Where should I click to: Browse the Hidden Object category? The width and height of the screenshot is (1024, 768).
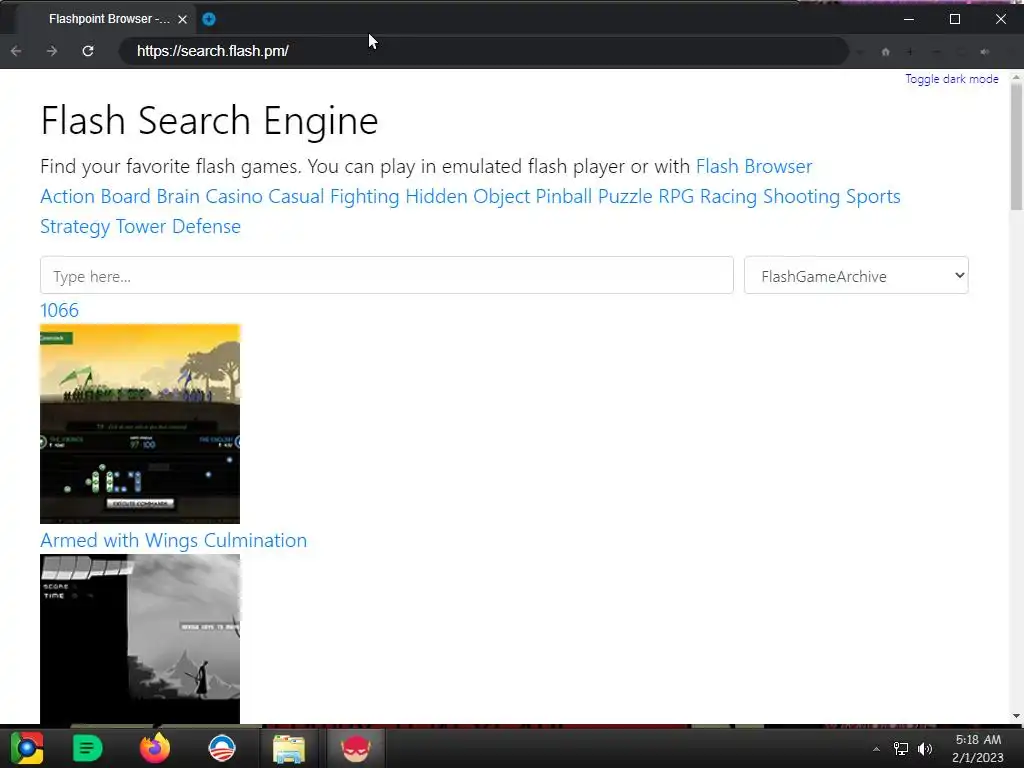click(468, 197)
